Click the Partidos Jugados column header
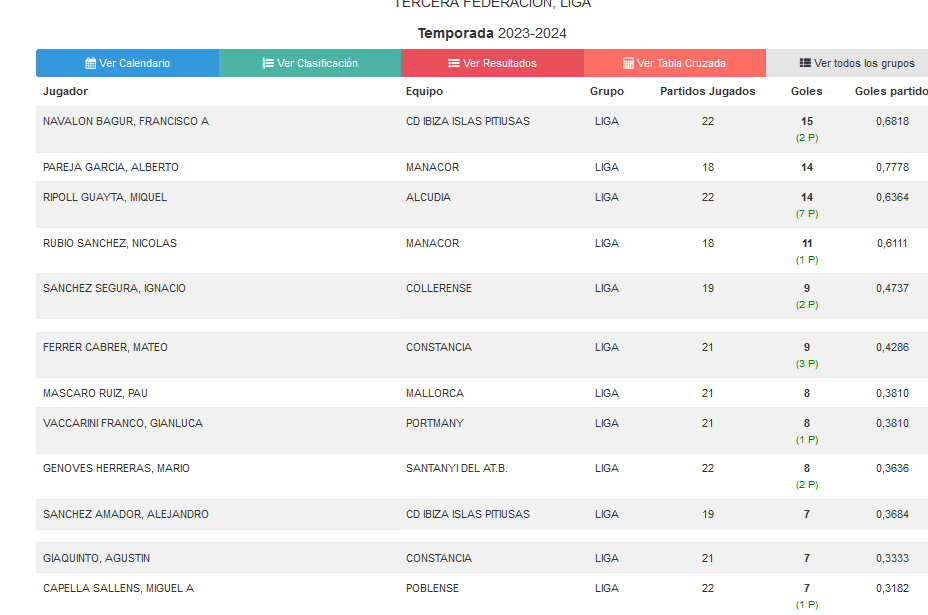Screen dimensions: 928x615 (x=708, y=91)
